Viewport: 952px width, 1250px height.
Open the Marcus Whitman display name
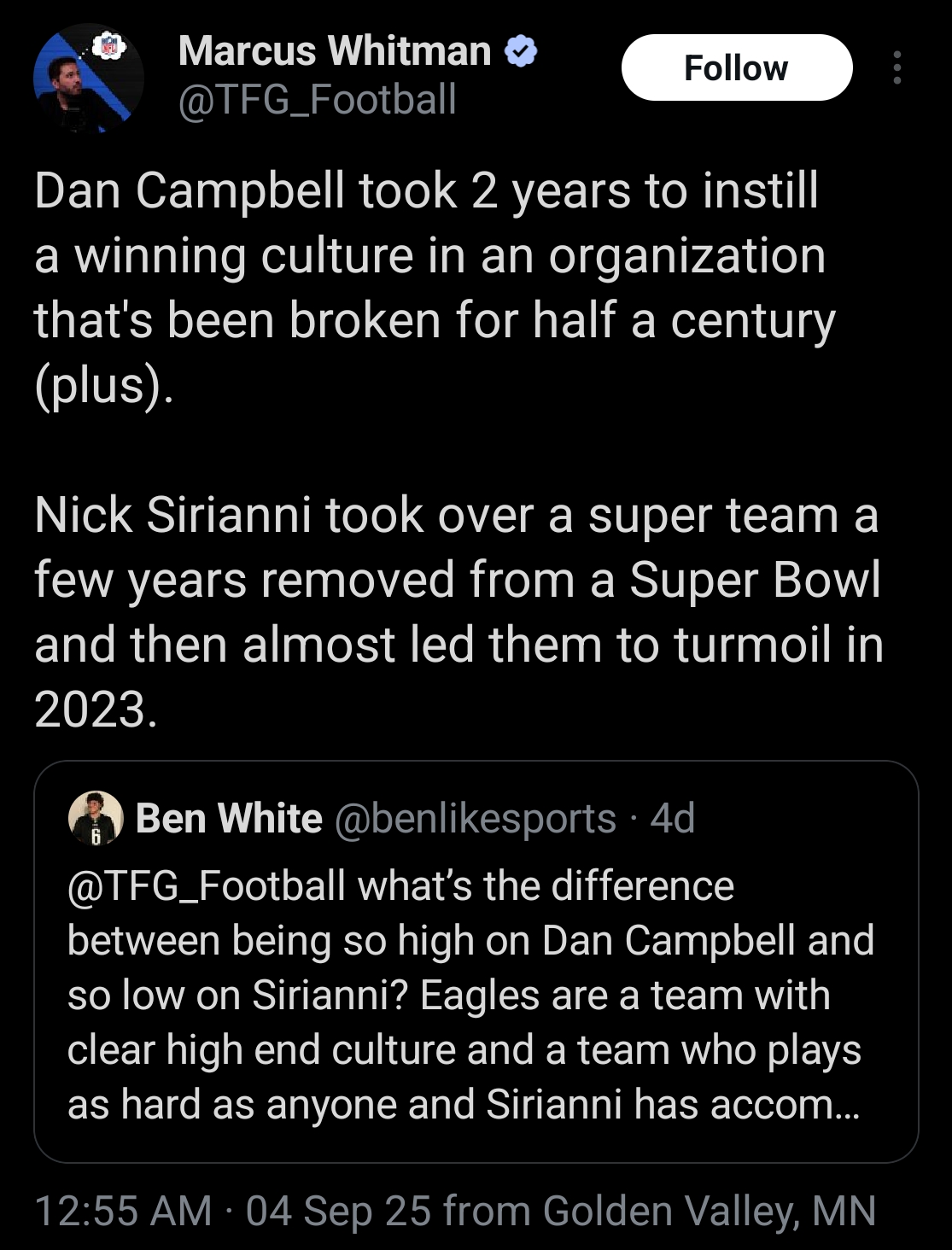coord(335,51)
